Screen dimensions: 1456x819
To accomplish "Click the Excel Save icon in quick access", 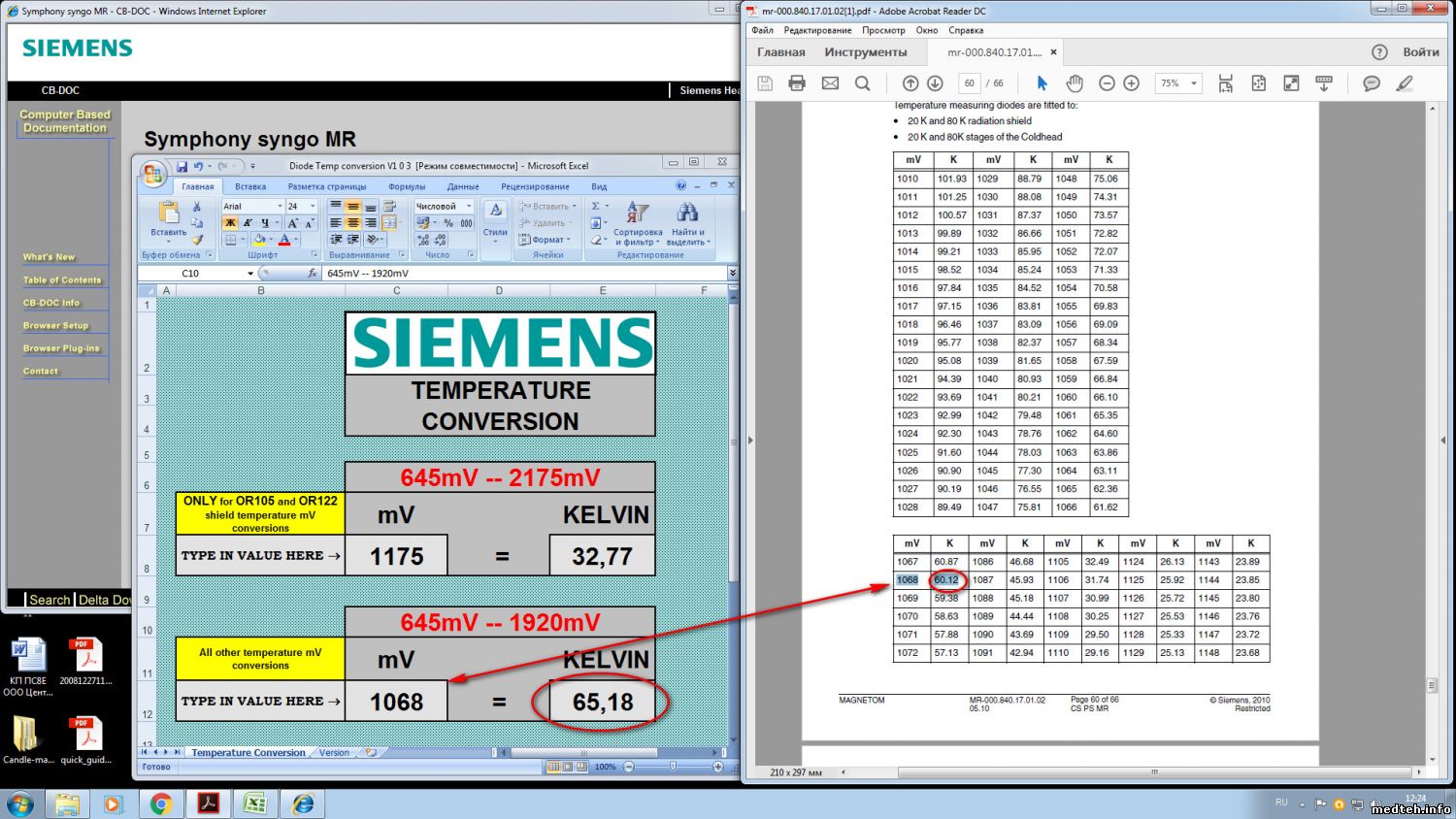I will point(182,166).
